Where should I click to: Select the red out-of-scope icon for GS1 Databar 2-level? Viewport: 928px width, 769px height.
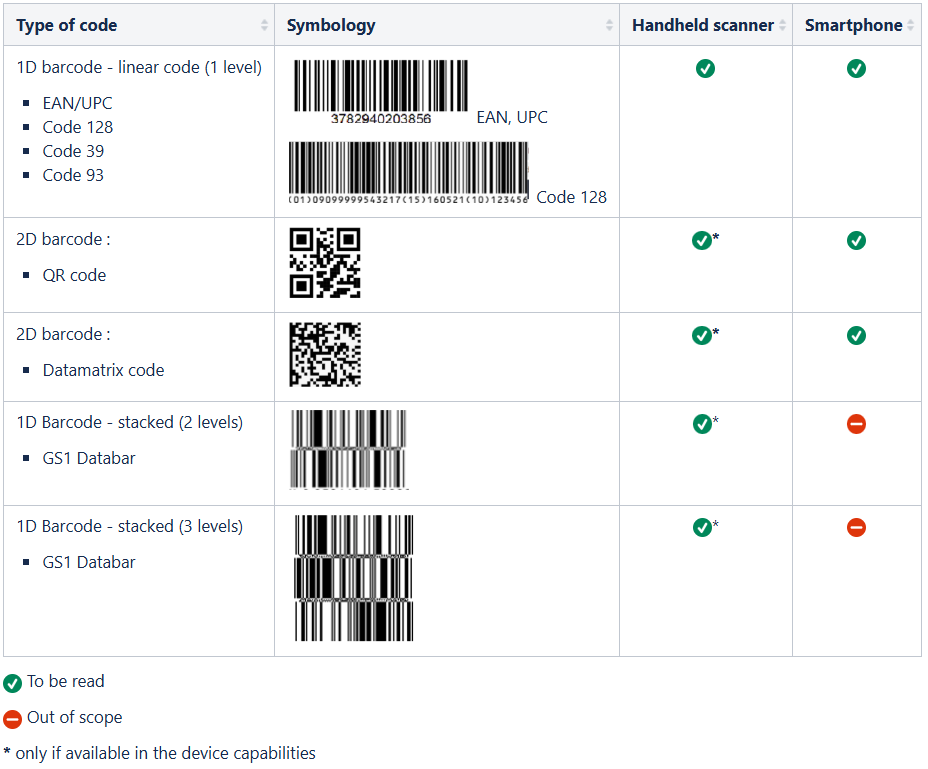[856, 424]
